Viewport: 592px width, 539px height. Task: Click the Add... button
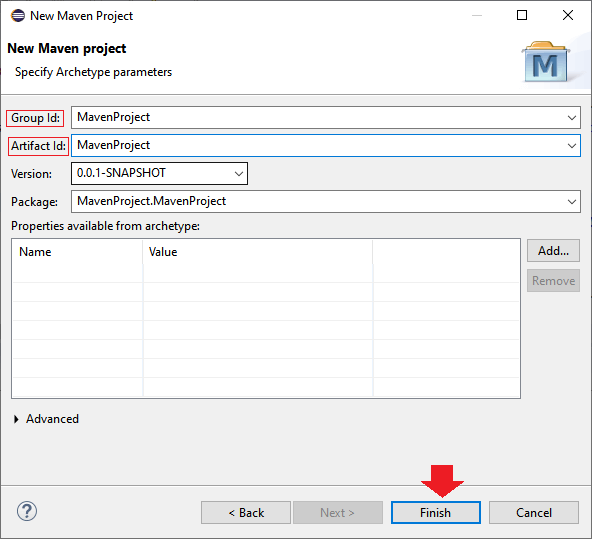[x=553, y=251]
